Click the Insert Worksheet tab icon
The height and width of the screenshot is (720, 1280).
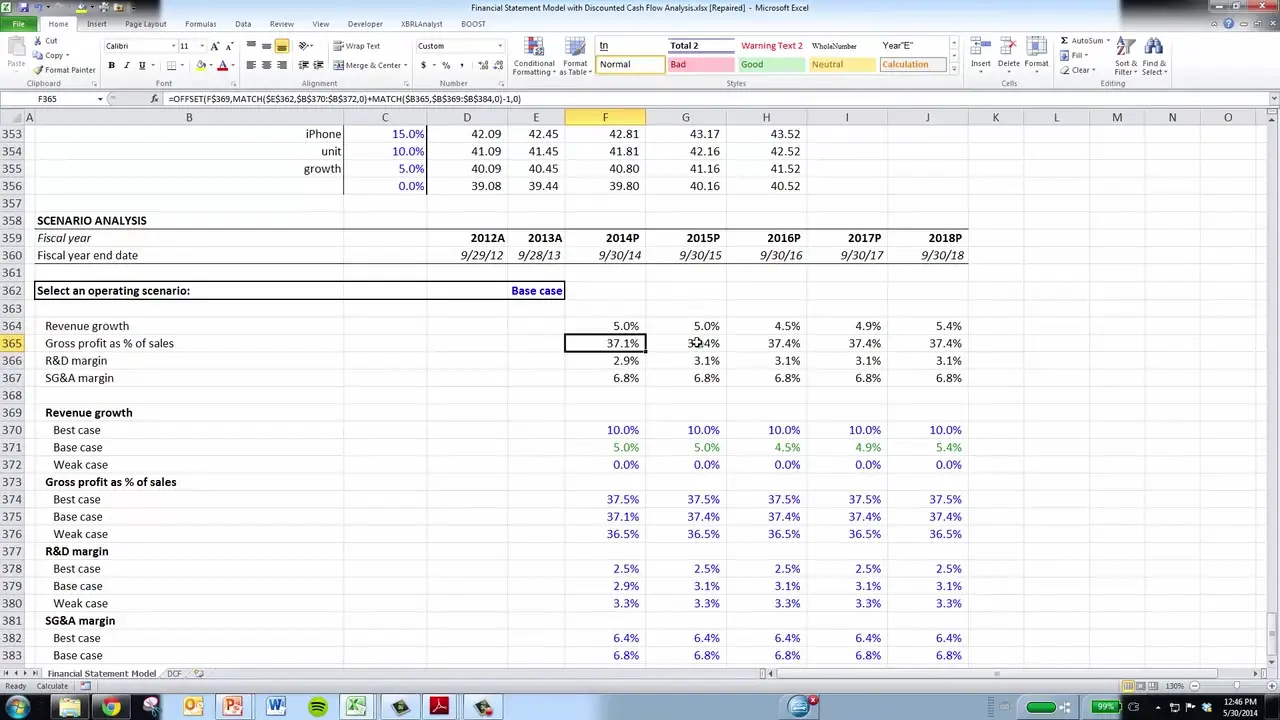[199, 674]
